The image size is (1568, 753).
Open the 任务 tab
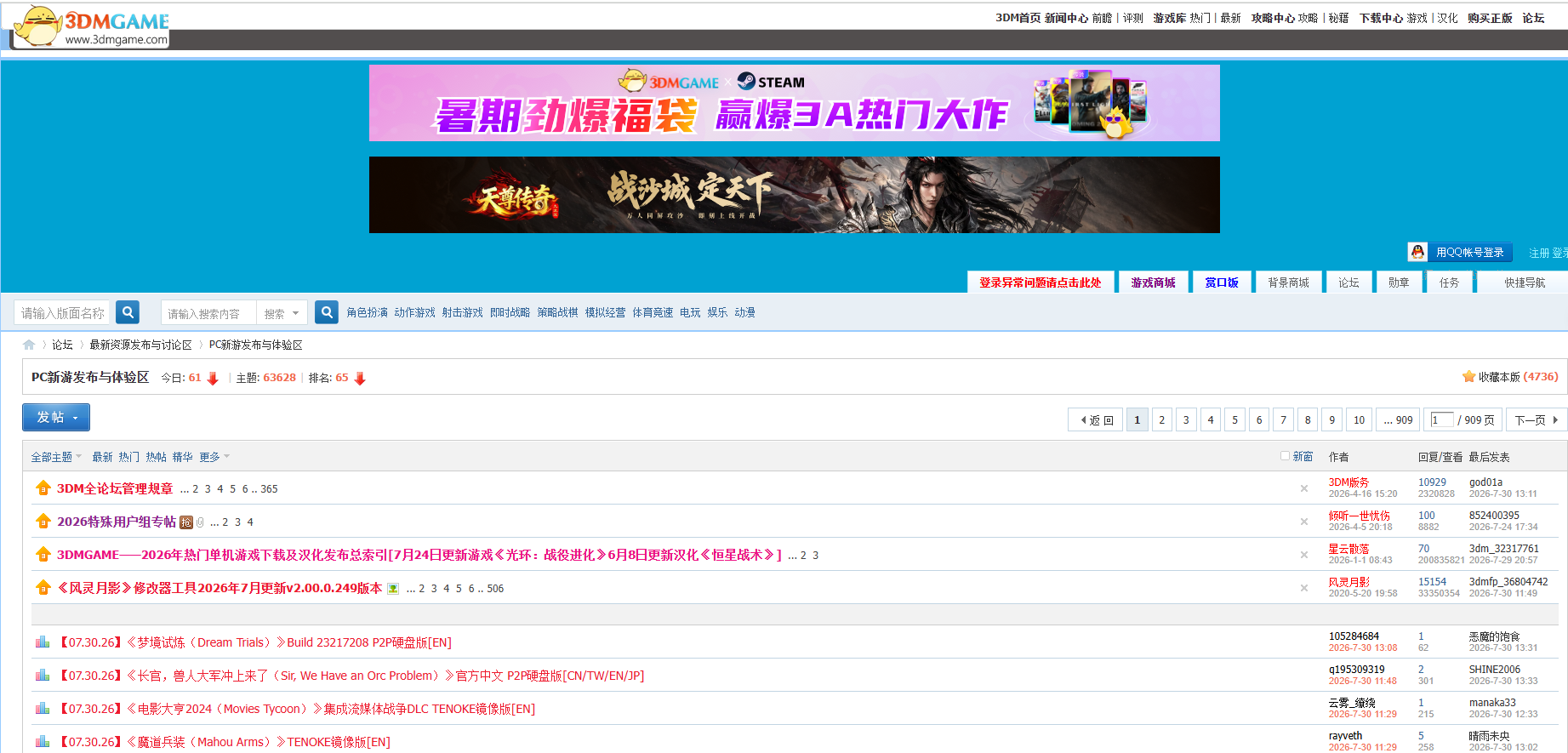(1449, 282)
